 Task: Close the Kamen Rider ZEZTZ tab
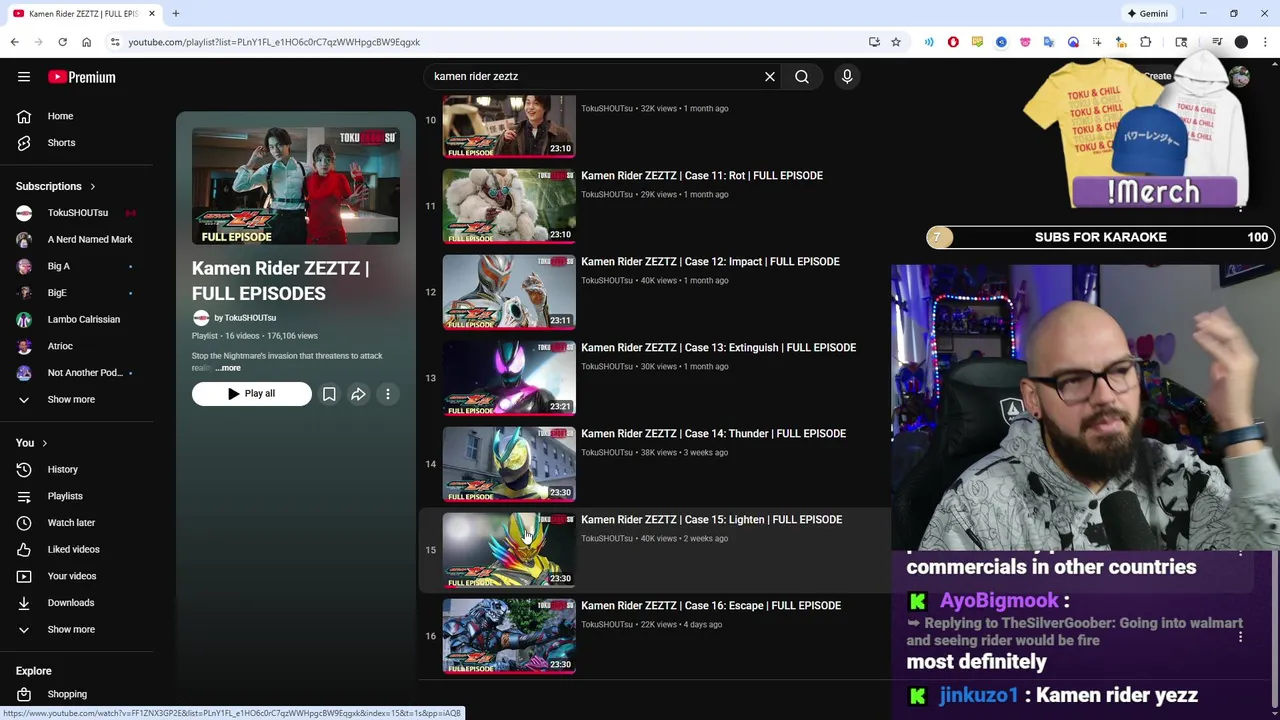(152, 14)
